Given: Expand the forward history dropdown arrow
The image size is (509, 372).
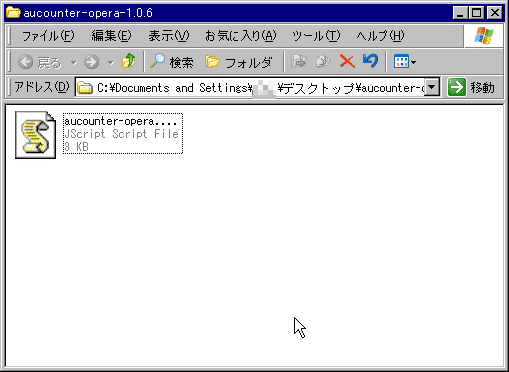Looking at the screenshot, I should 111,62.
